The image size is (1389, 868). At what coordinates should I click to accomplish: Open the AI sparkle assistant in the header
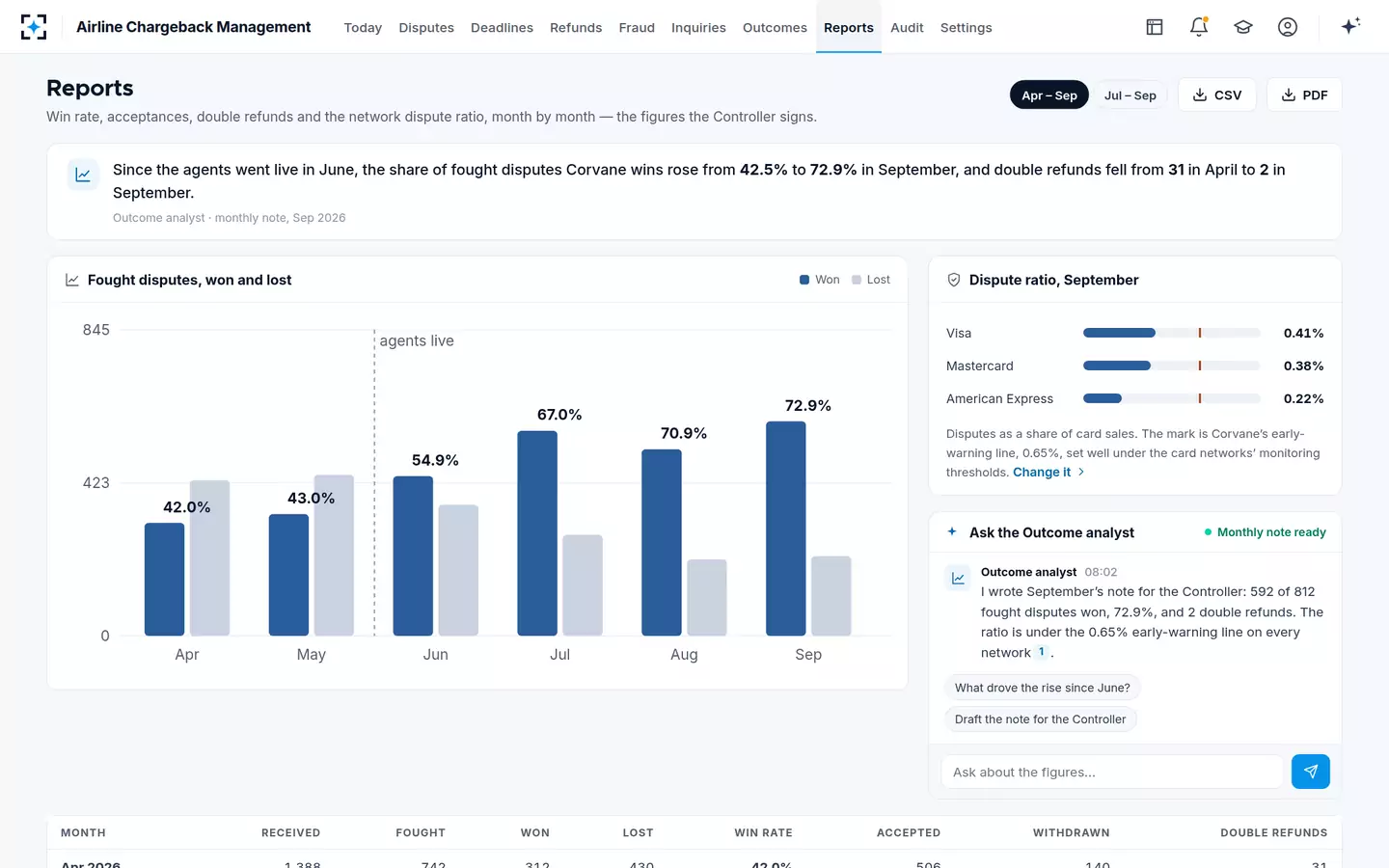(x=1350, y=26)
